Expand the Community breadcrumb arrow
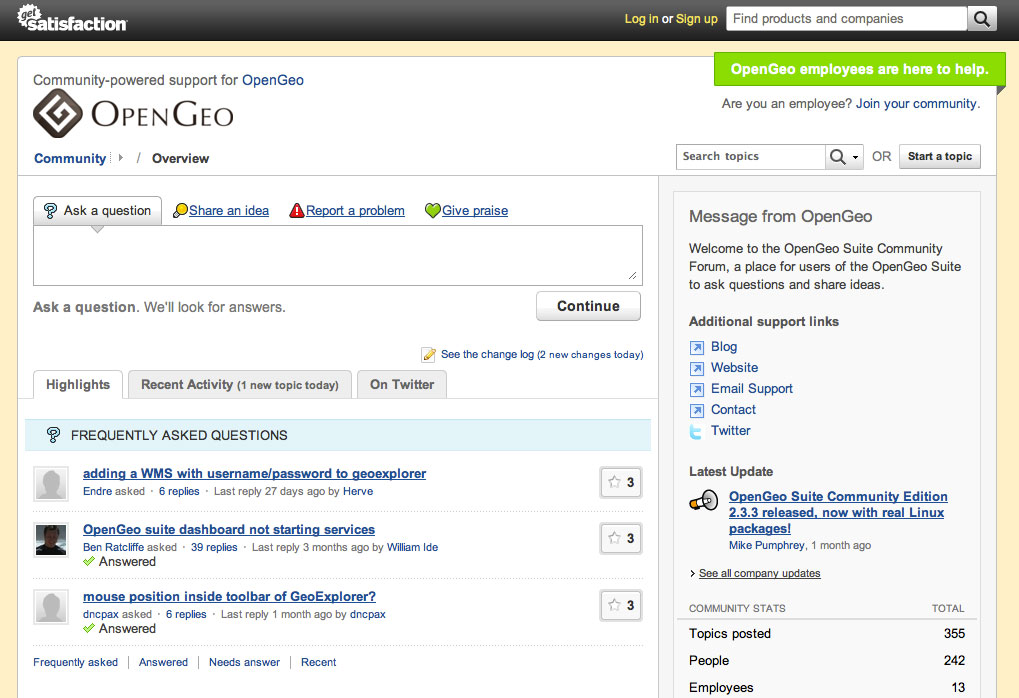The width and height of the screenshot is (1019, 698). click(121, 158)
